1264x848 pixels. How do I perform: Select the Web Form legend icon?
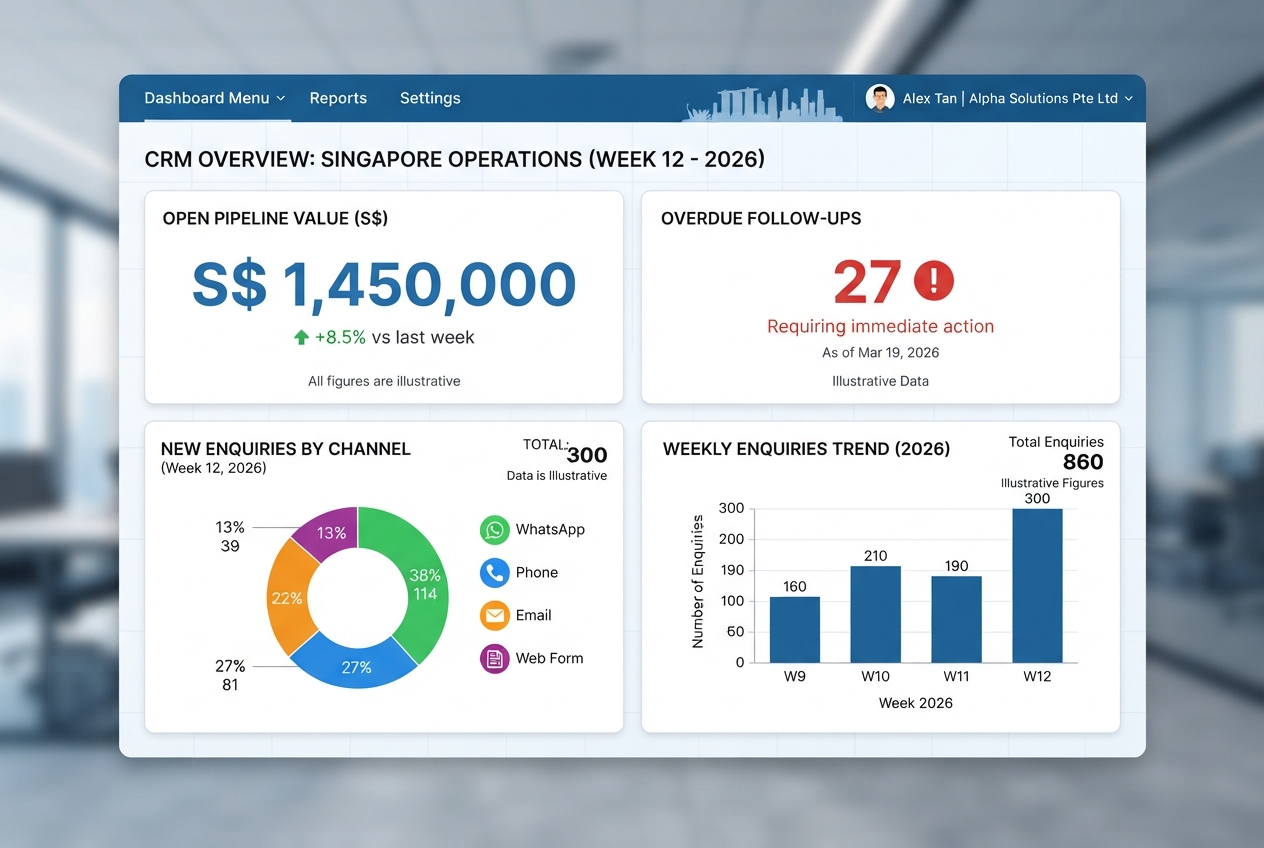[495, 659]
